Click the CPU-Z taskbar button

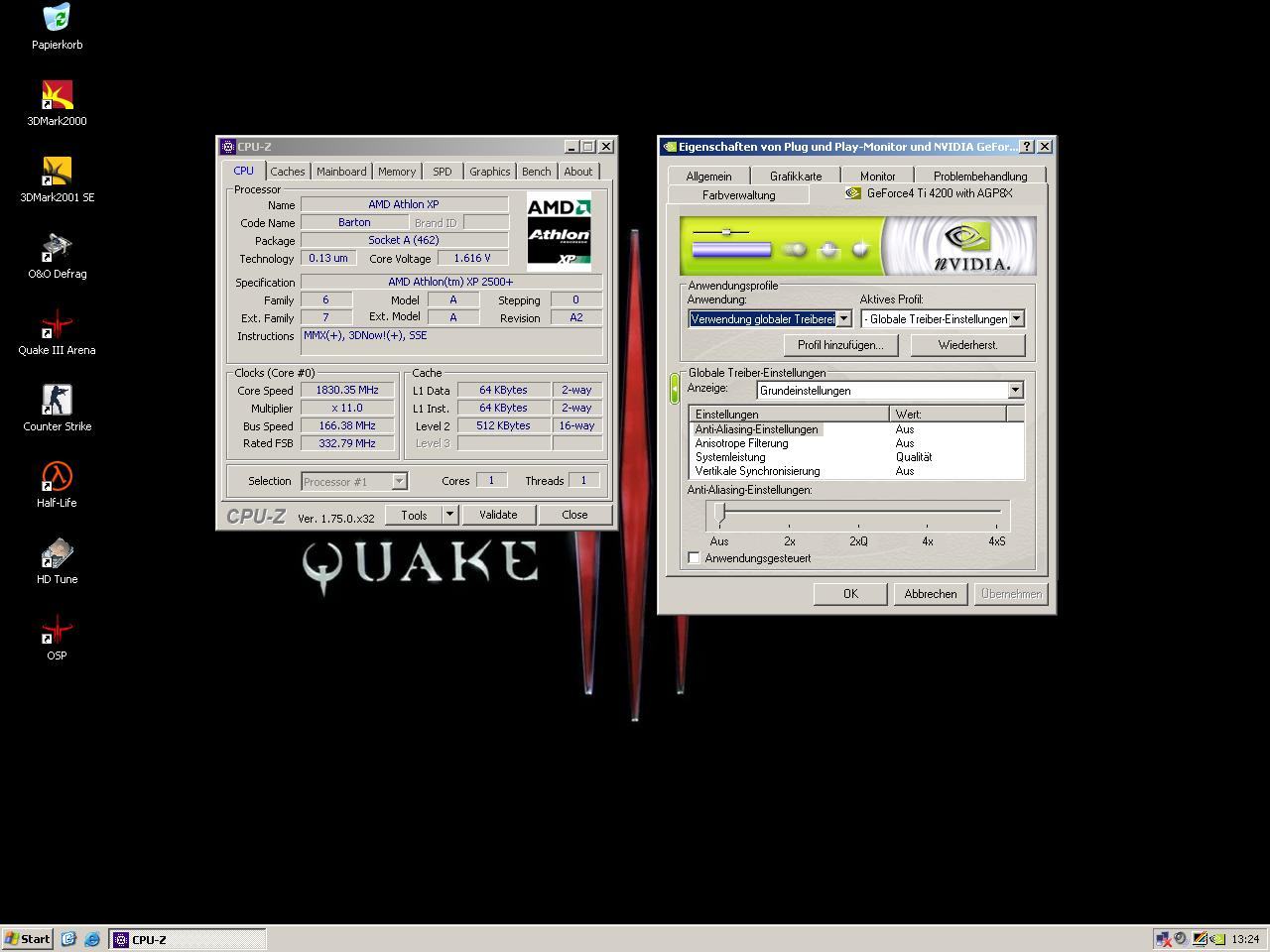point(188,939)
